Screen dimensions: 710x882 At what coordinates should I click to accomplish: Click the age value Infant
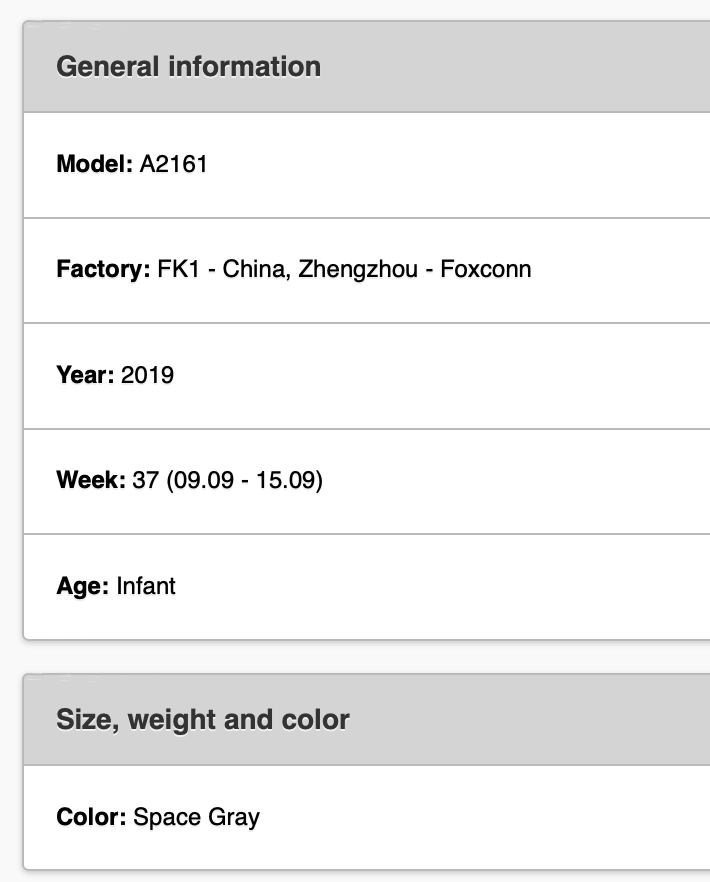[146, 586]
